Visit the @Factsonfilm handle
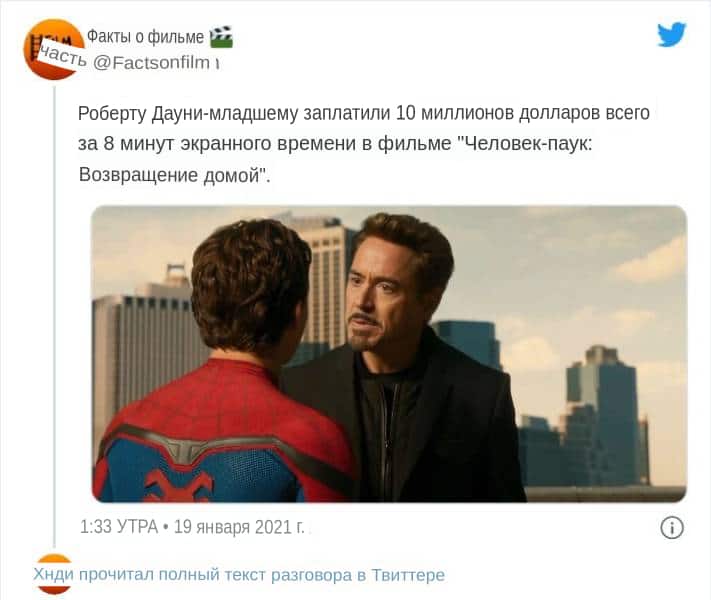The height and width of the screenshot is (600, 711). tap(151, 63)
